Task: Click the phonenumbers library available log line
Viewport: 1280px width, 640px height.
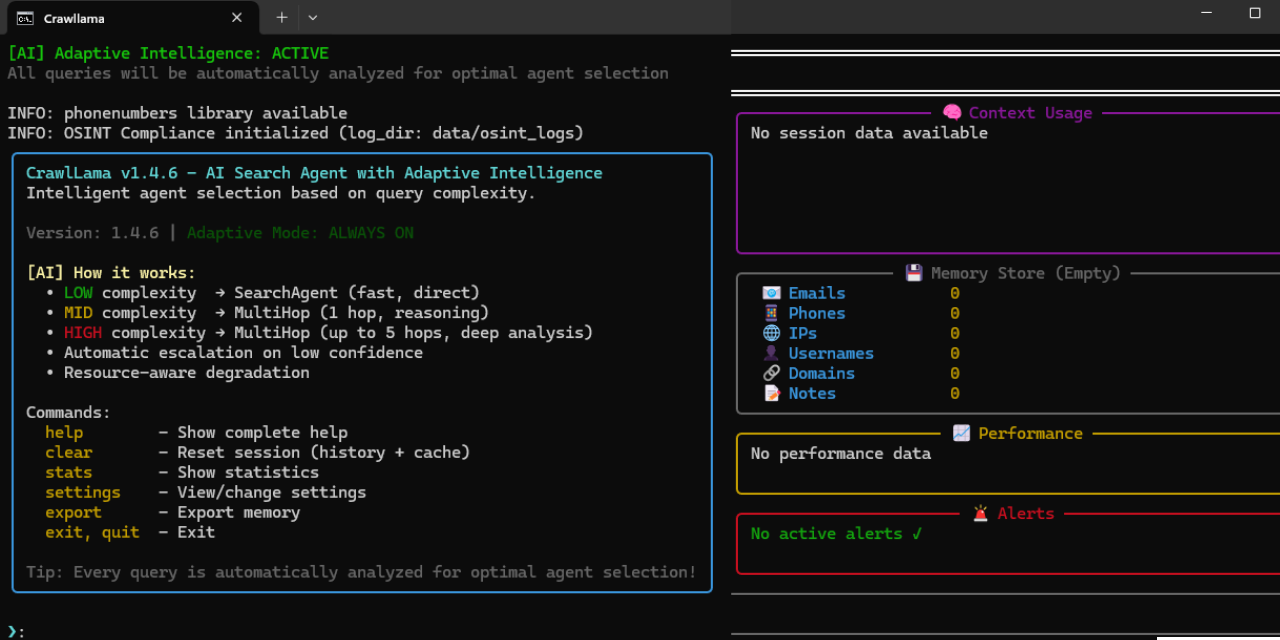Action: (x=177, y=113)
